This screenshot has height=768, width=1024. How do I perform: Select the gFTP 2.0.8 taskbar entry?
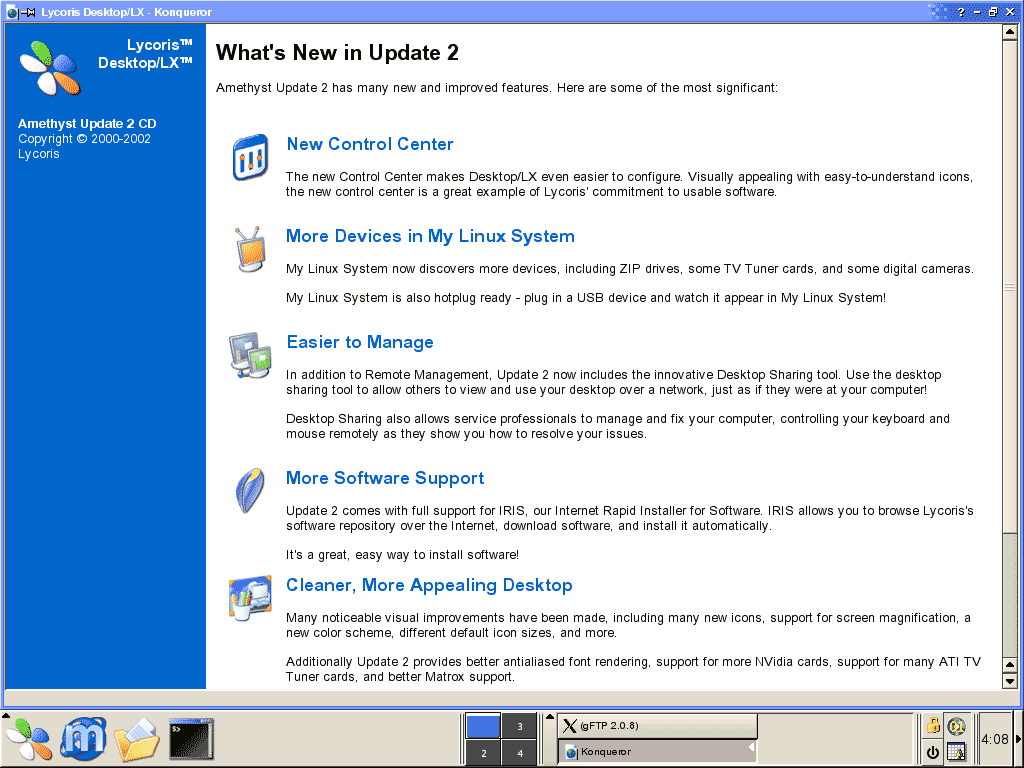(657, 726)
